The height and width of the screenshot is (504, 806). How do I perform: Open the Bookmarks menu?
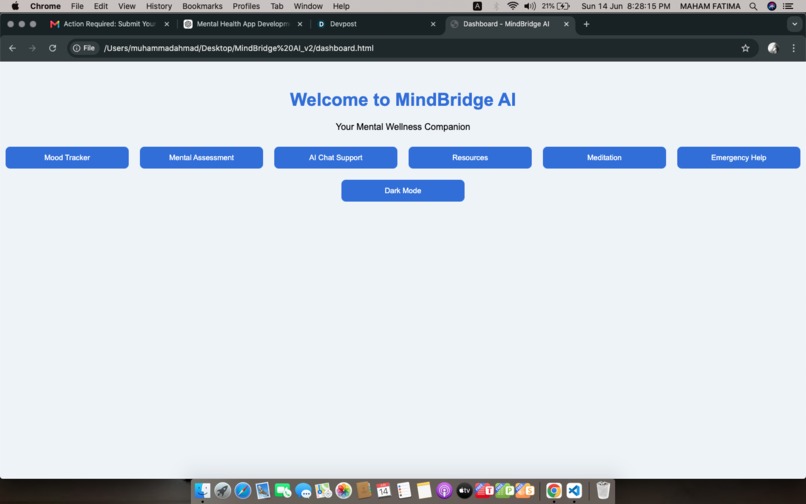203,6
